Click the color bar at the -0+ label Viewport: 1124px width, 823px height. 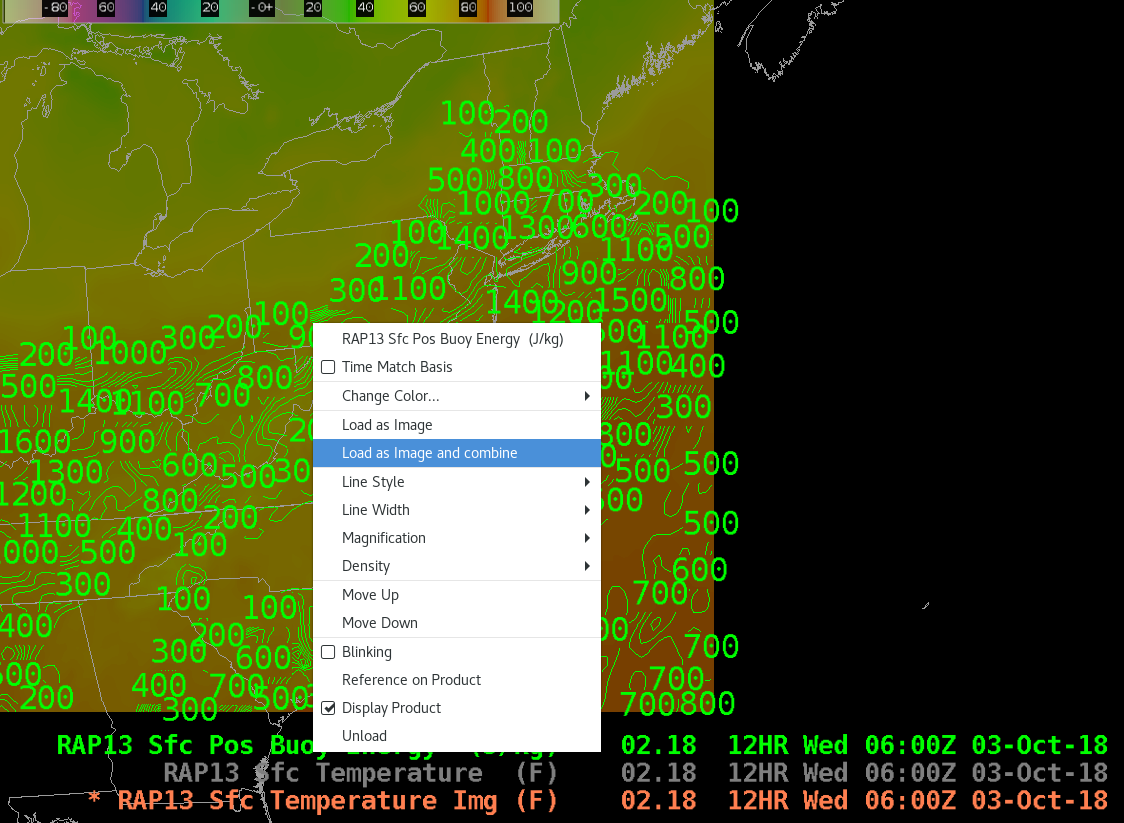(261, 8)
